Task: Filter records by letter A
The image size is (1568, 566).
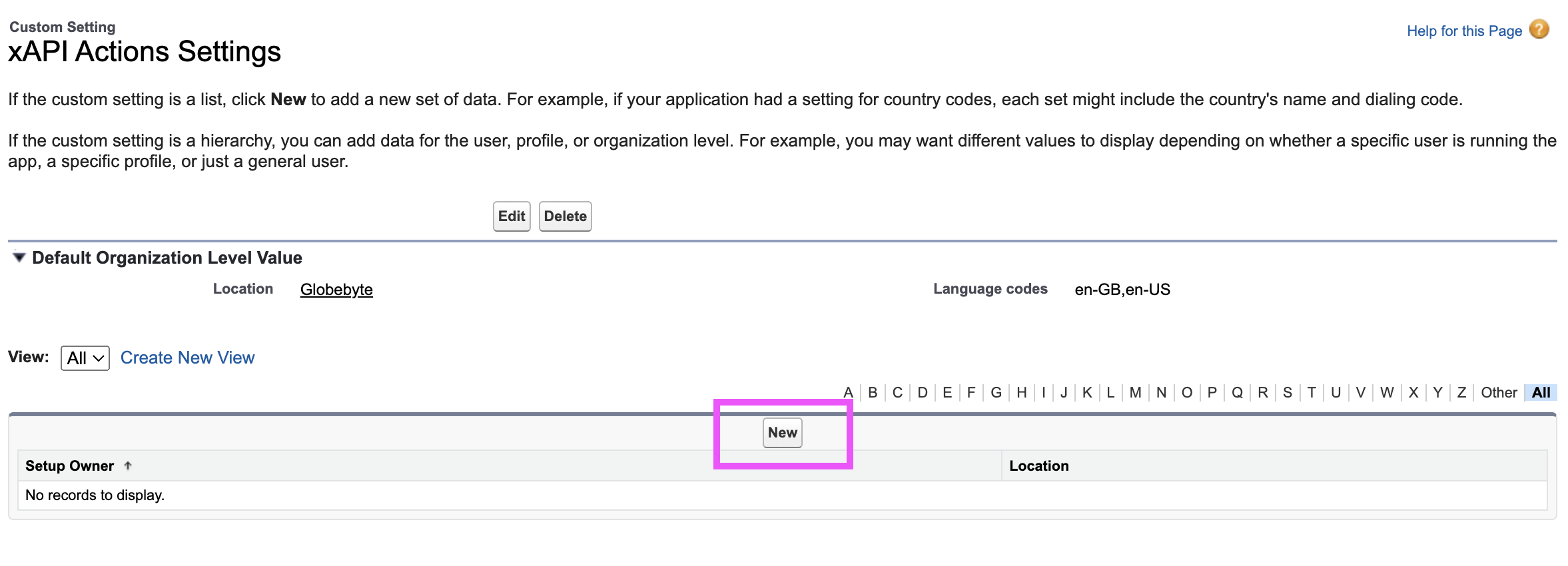Action: 848,393
